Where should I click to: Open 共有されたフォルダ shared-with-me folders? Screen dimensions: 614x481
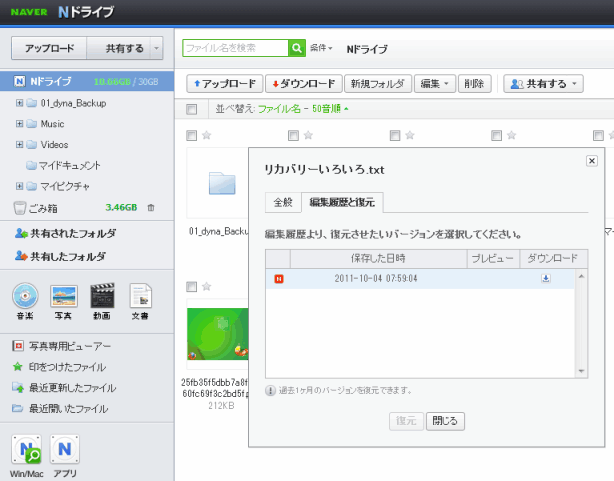[65, 233]
